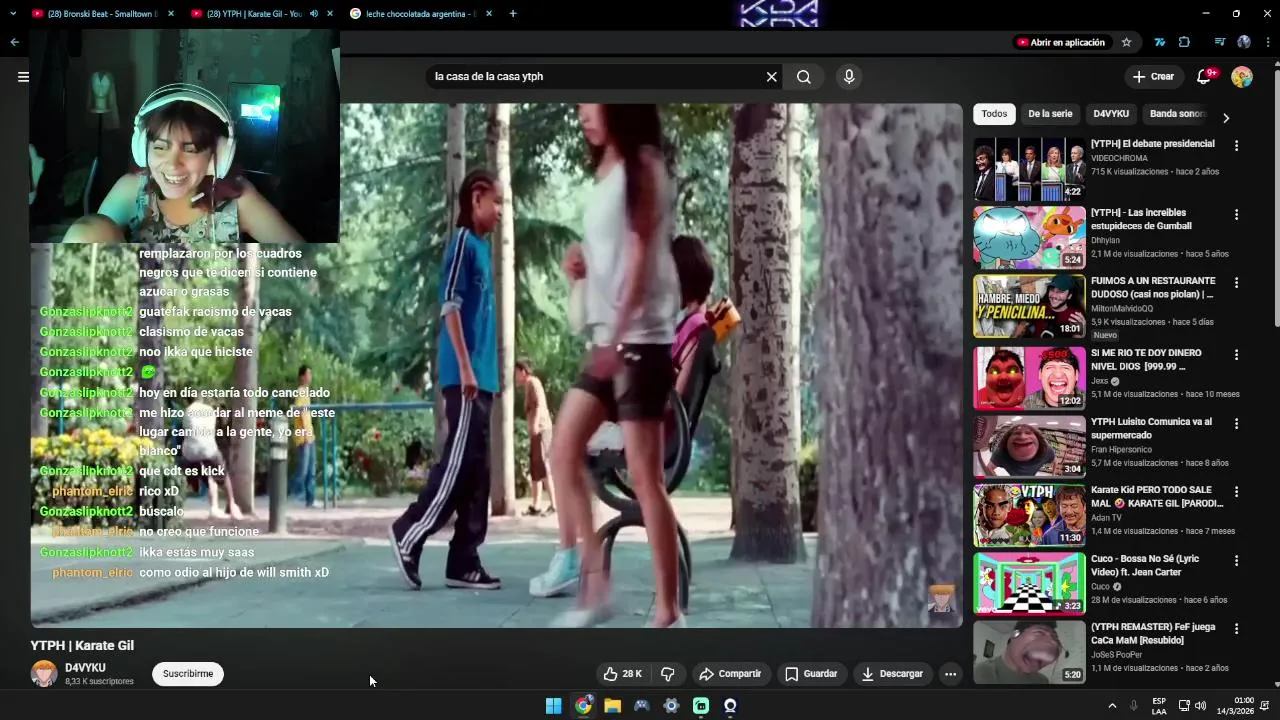Like the video with 28 K likes
The image size is (1280, 720).
point(621,674)
